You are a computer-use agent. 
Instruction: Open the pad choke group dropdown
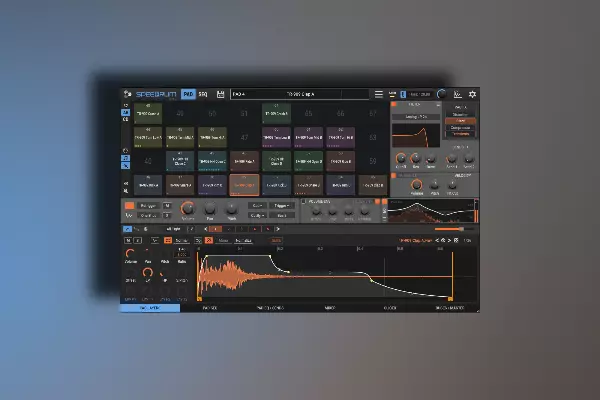pyautogui.click(x=257, y=215)
